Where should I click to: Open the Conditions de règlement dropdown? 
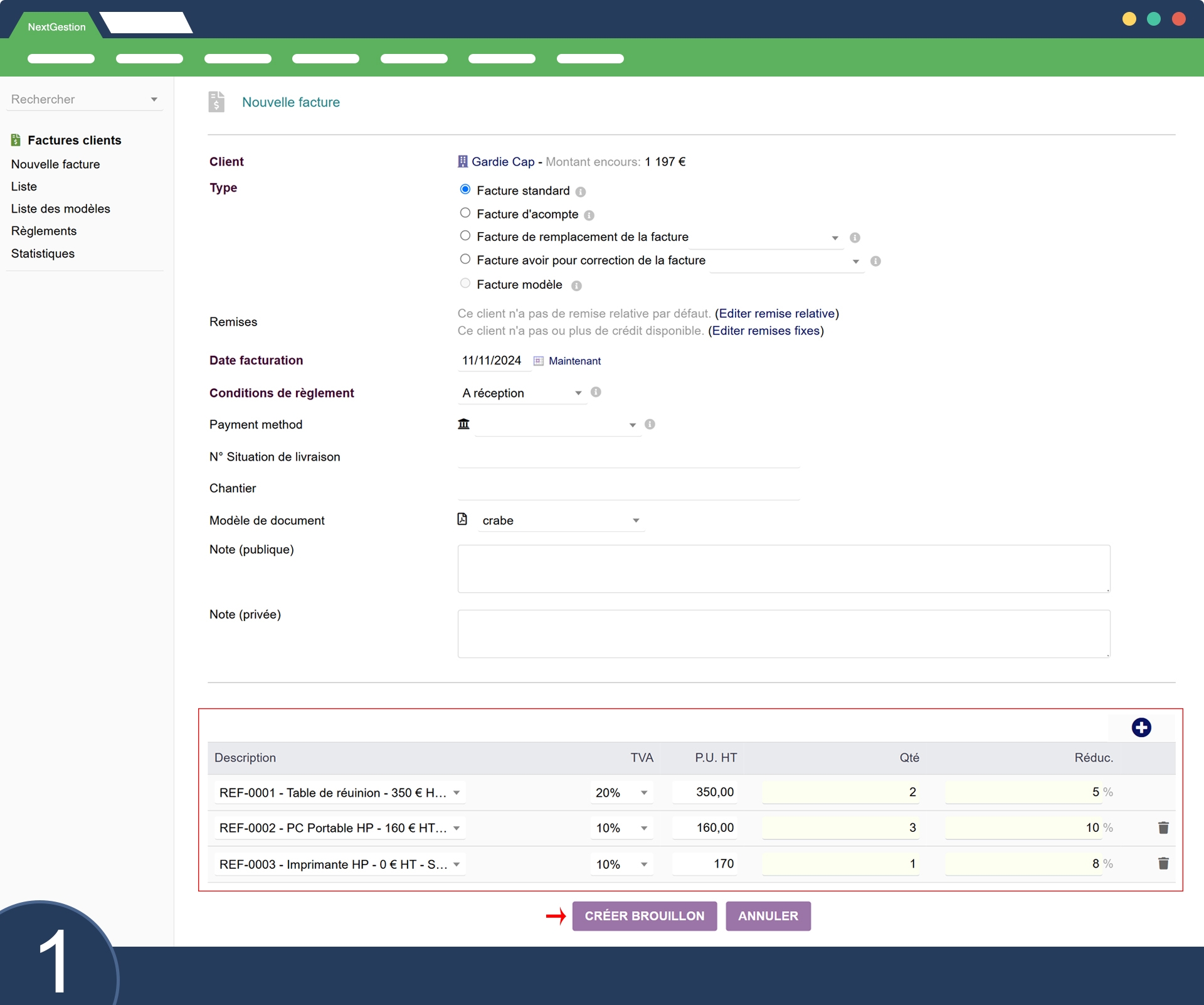point(522,393)
